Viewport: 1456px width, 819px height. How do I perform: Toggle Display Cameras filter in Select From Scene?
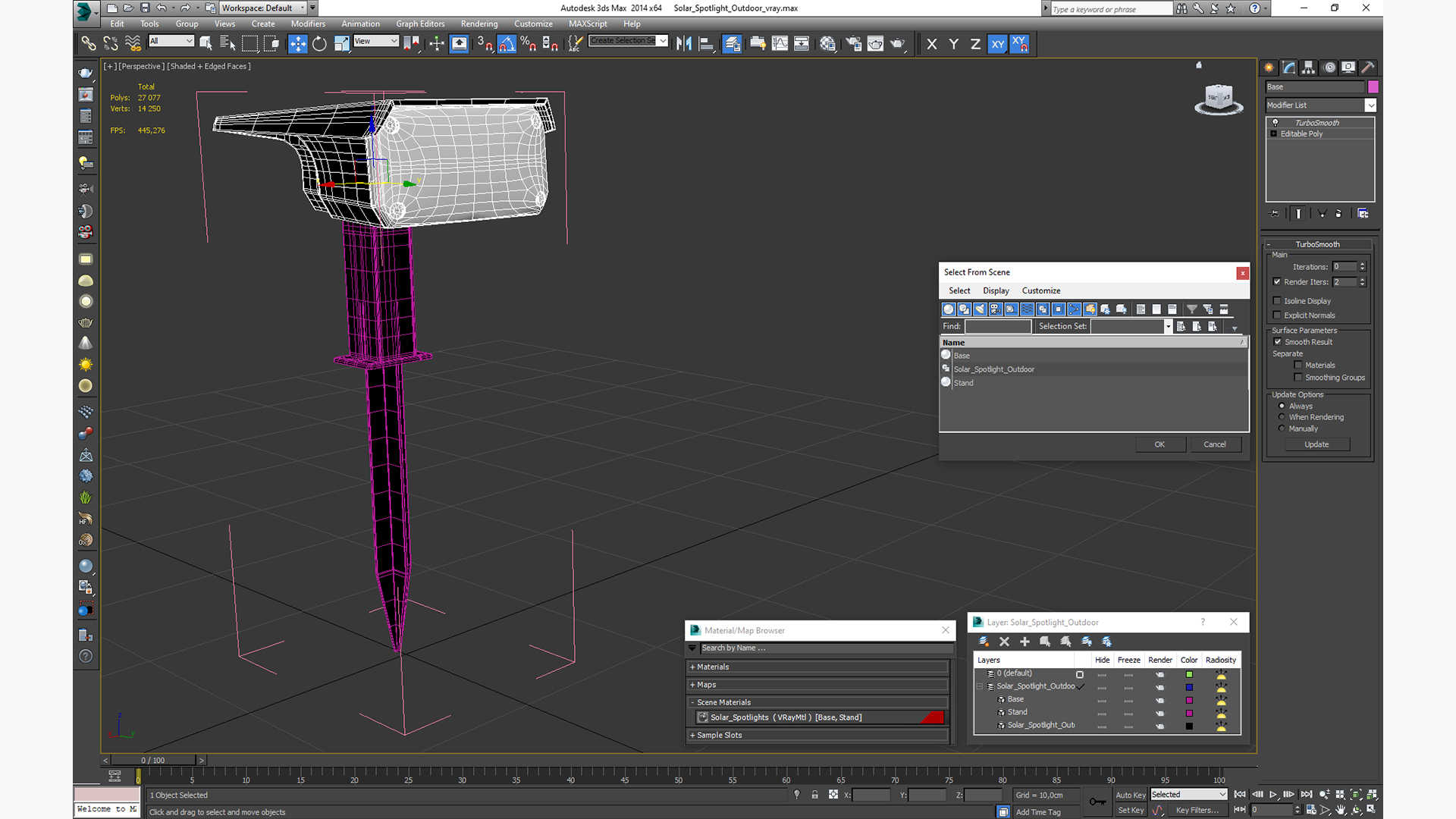996,309
